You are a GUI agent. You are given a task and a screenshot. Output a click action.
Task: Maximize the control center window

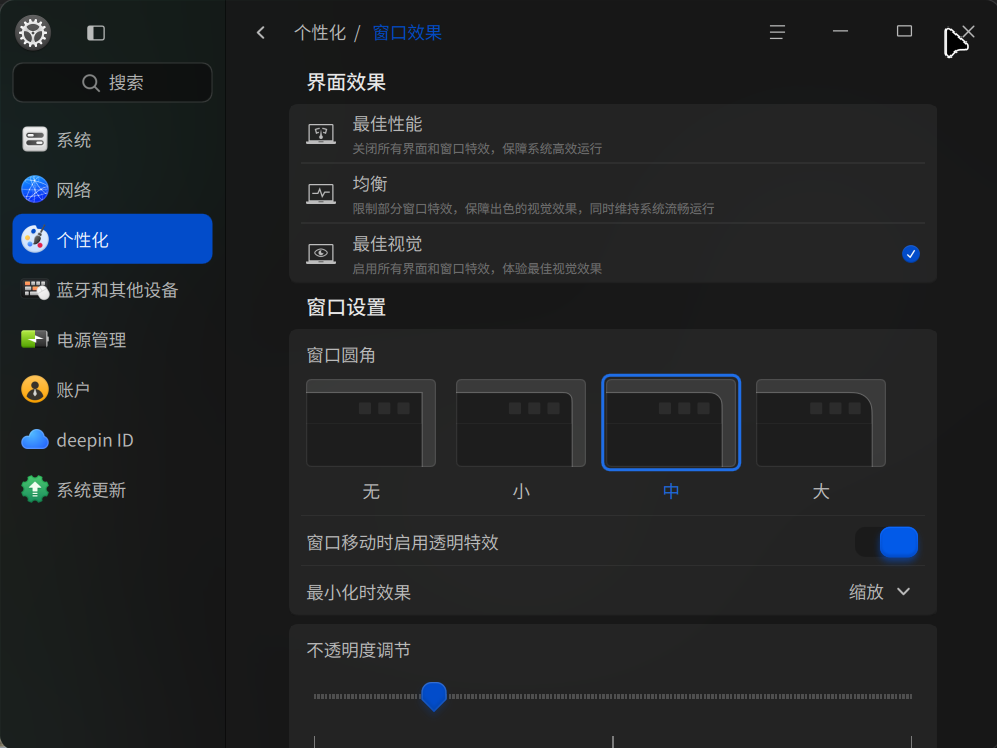click(x=904, y=31)
